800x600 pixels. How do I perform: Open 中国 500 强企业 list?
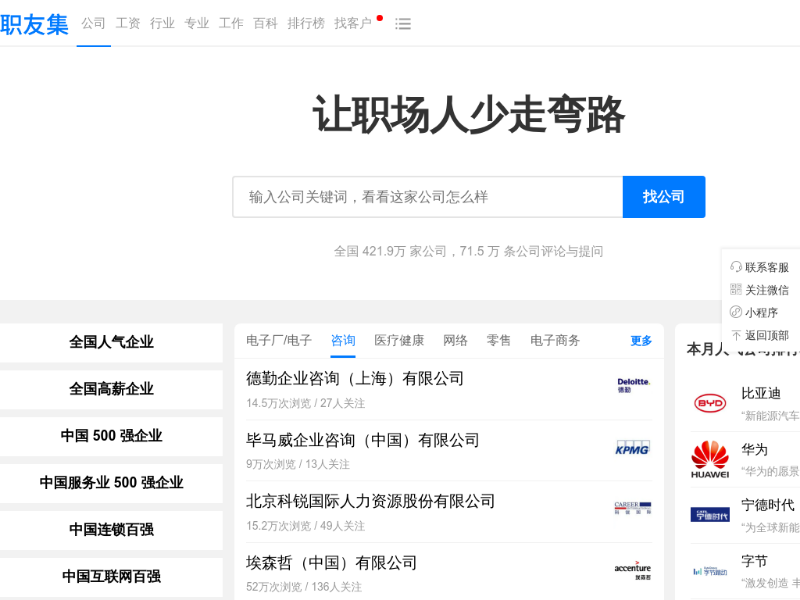point(111,436)
